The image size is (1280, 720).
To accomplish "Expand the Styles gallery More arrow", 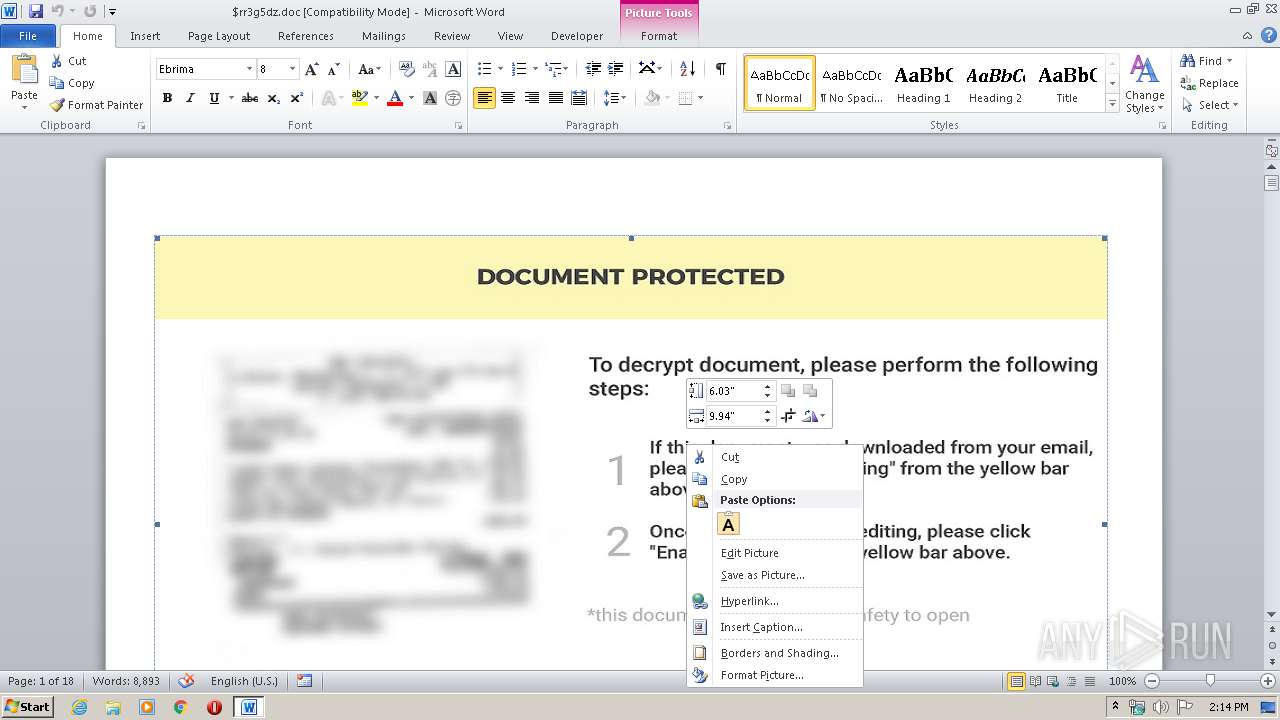I will click(x=1112, y=104).
